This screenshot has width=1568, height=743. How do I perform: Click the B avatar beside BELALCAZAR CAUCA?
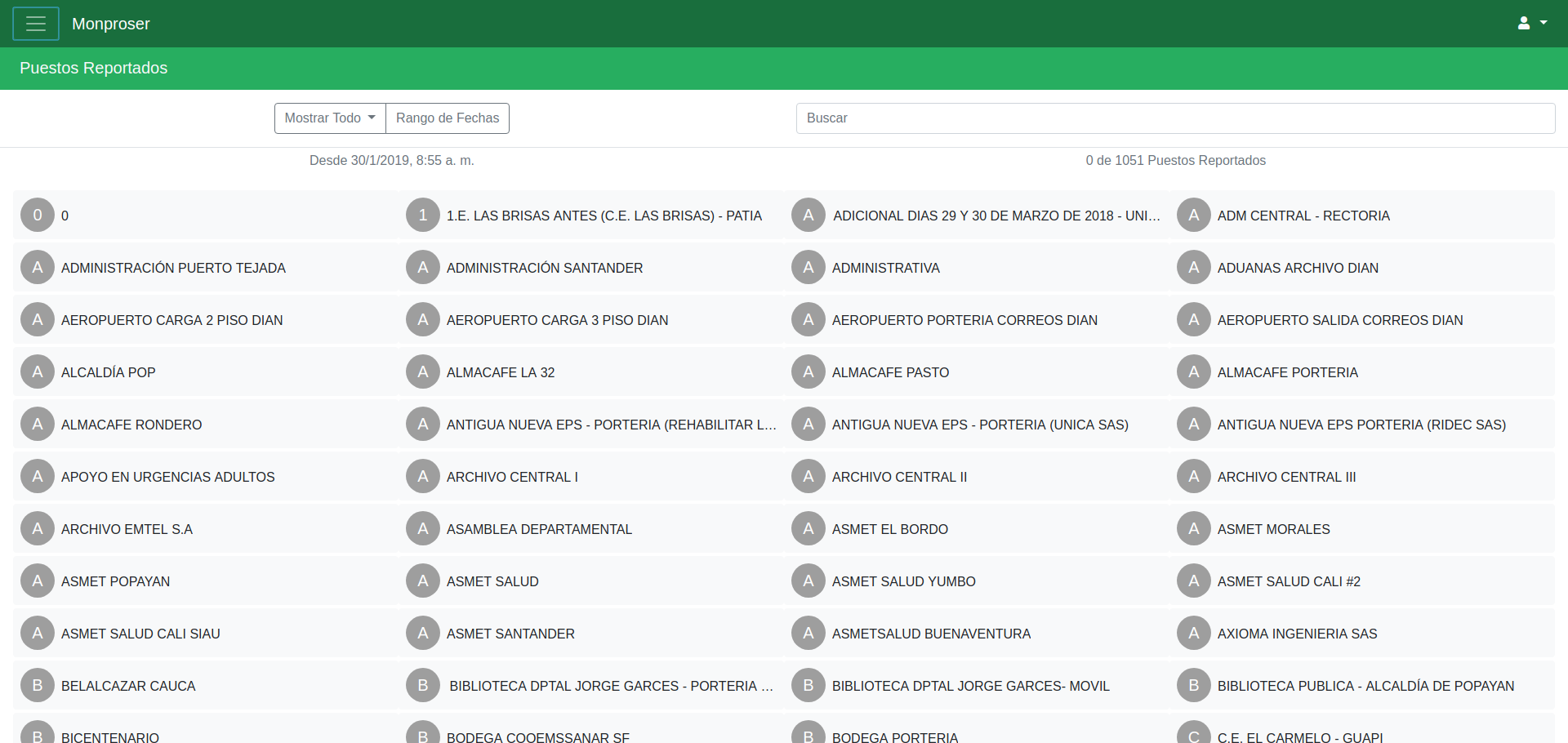[x=38, y=686]
